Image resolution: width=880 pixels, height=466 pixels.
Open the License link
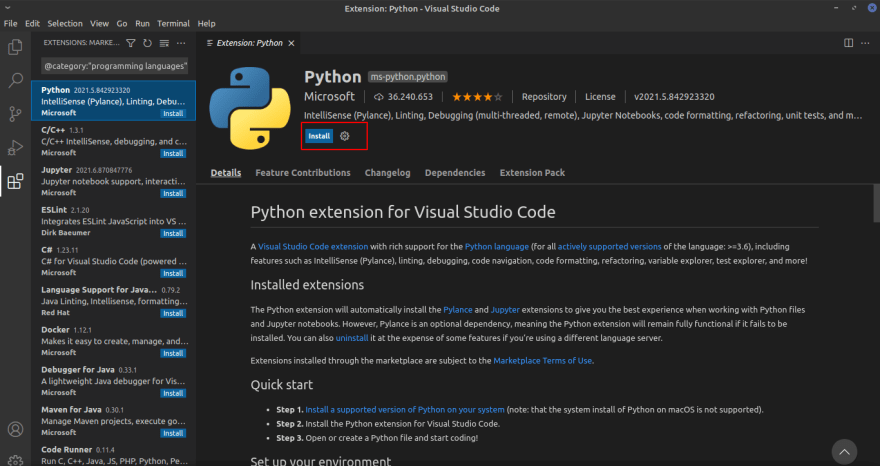600,97
